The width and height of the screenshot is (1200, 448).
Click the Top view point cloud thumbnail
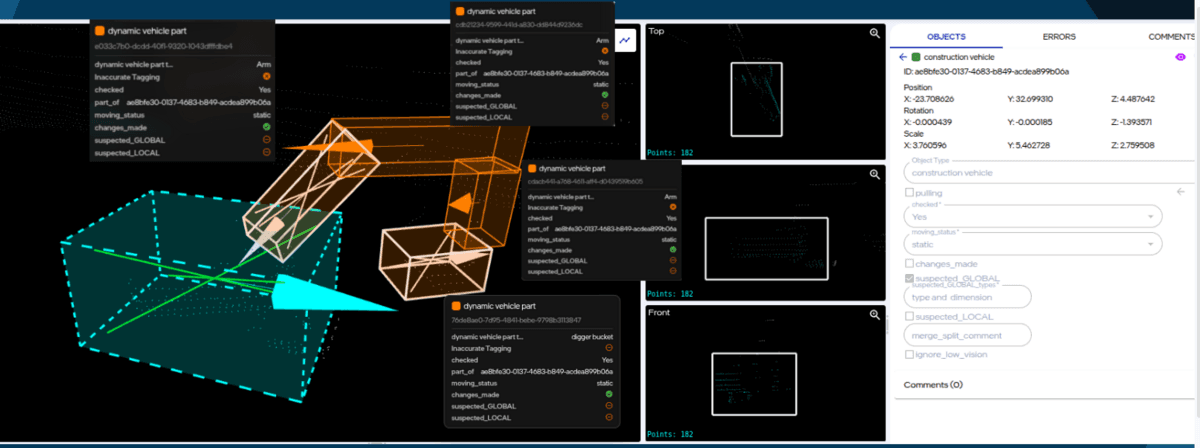click(765, 93)
